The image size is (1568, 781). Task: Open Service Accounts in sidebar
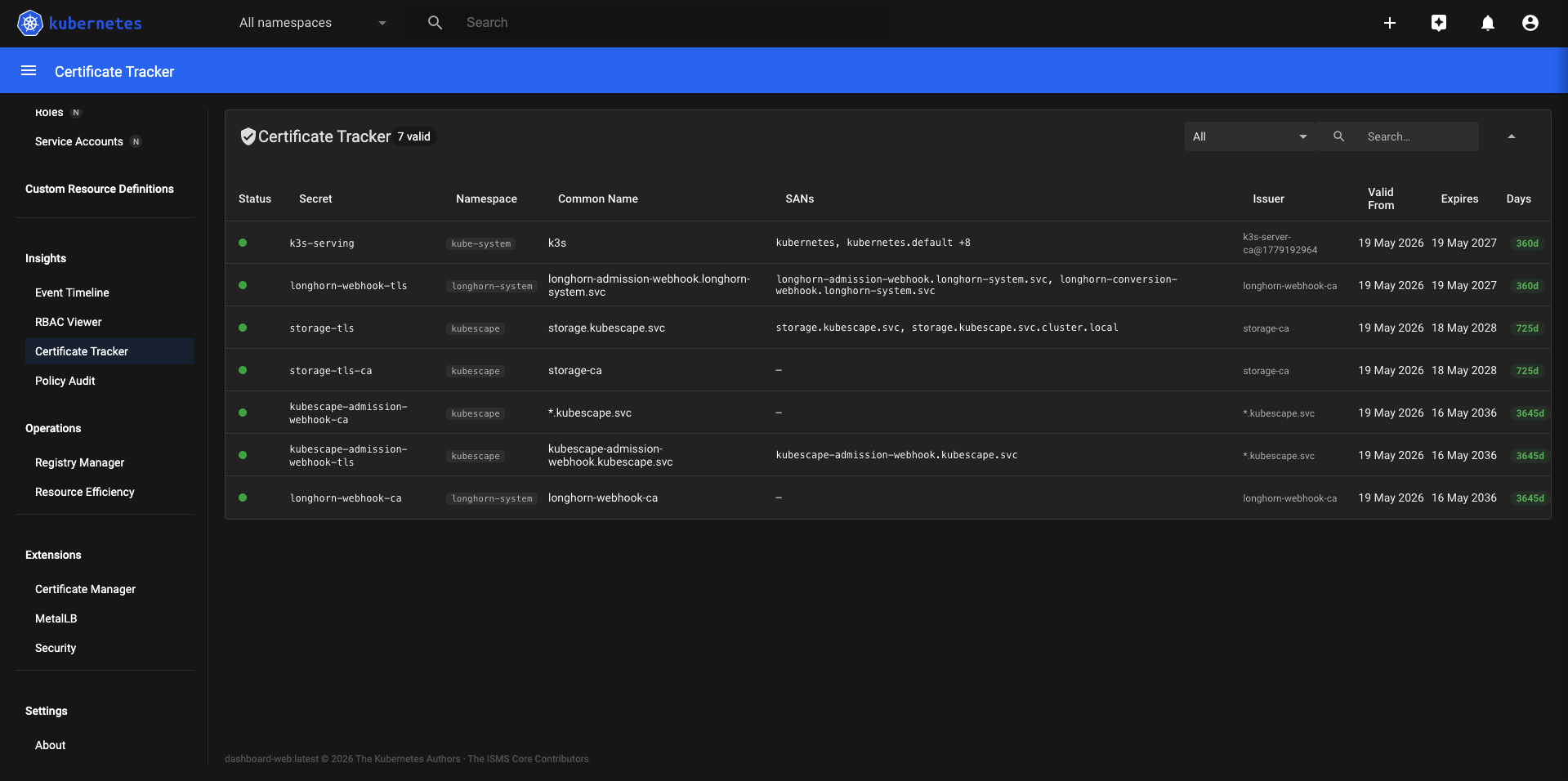point(79,141)
